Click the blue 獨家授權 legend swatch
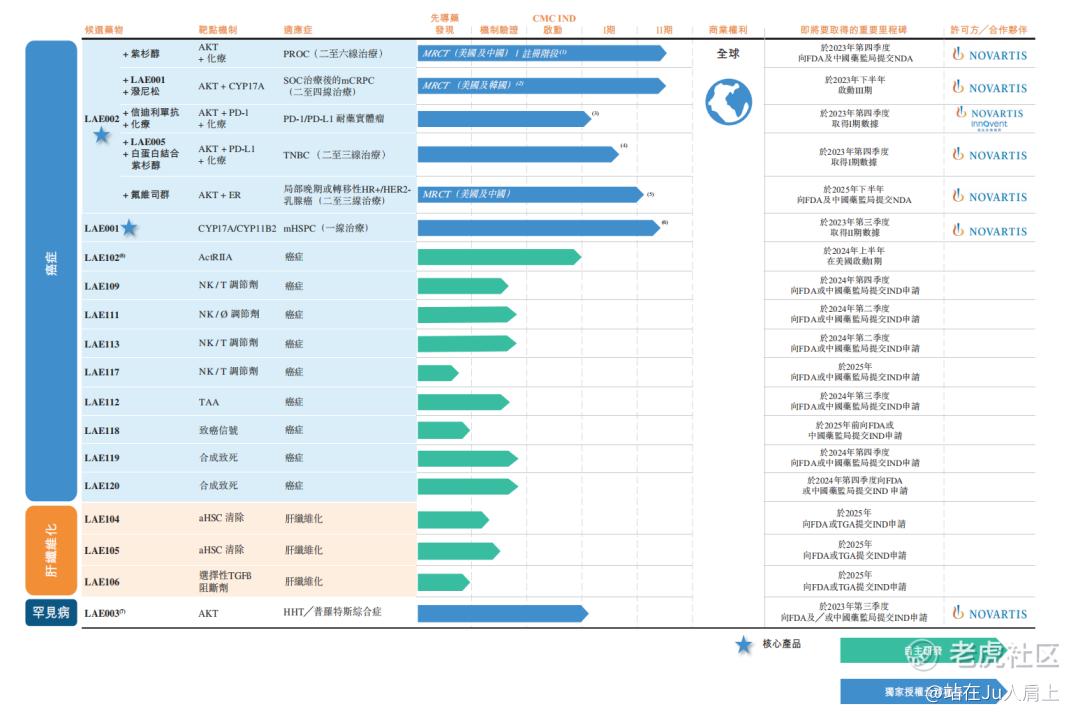Image resolution: width=1080 pixels, height=718 pixels. (923, 691)
